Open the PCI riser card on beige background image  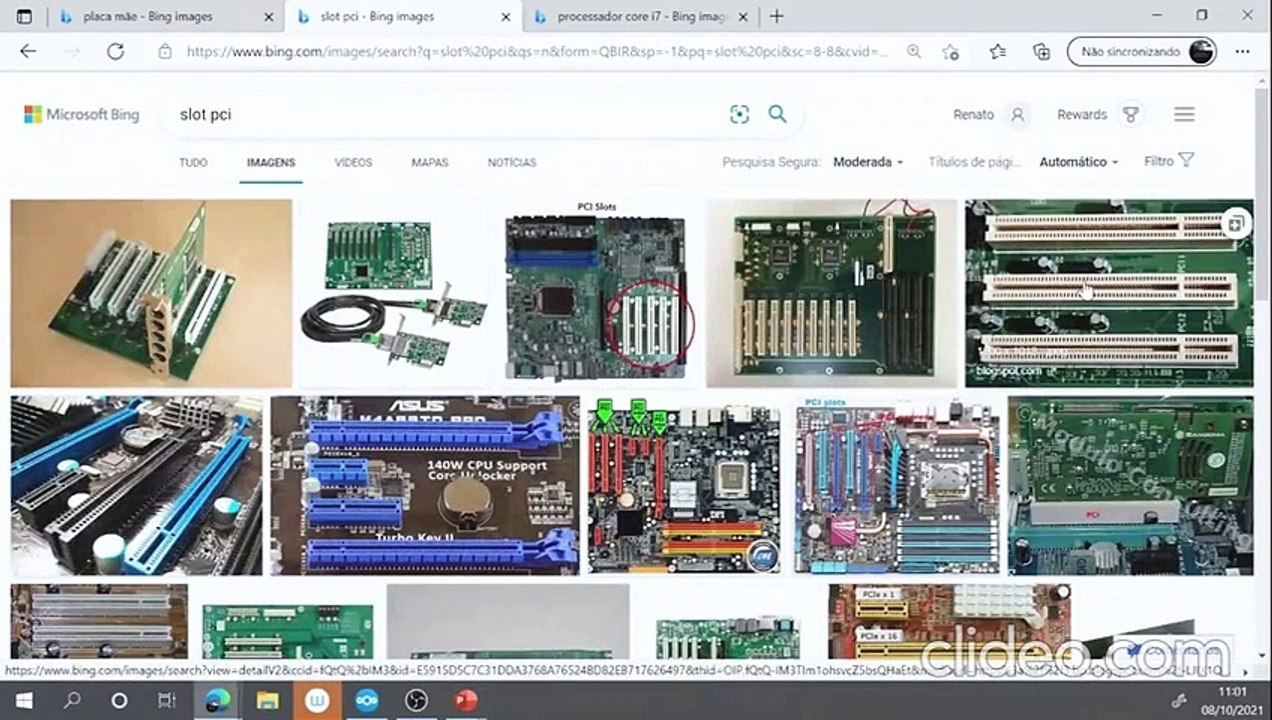[x=151, y=293]
